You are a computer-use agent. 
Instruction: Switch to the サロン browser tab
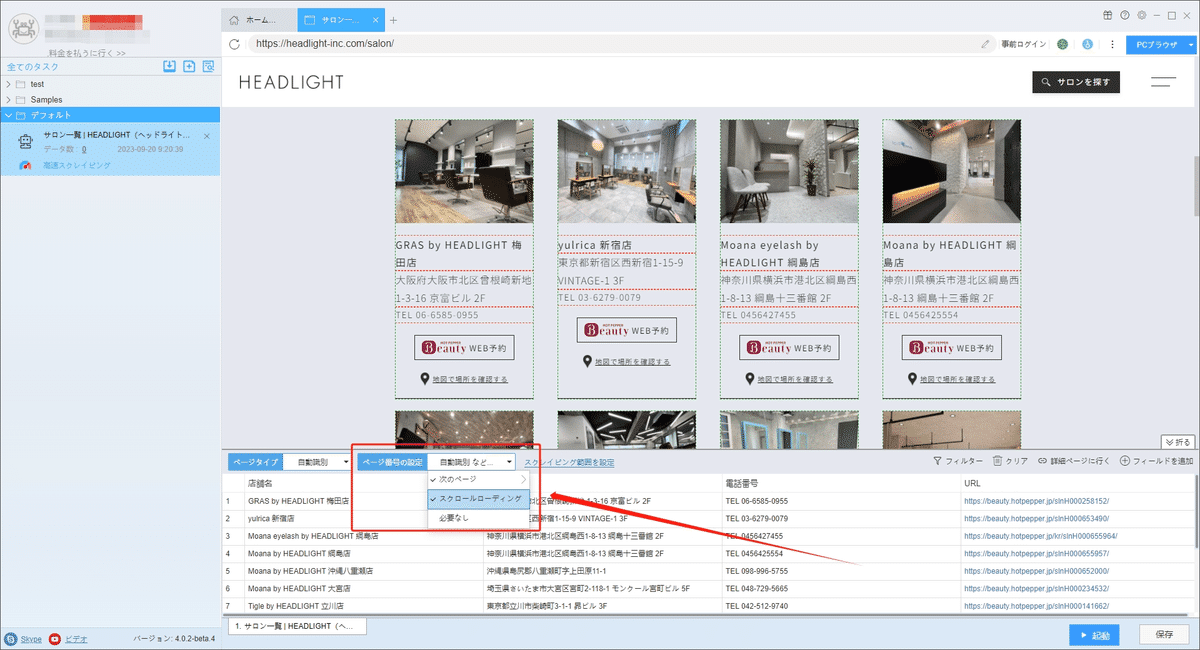[340, 20]
